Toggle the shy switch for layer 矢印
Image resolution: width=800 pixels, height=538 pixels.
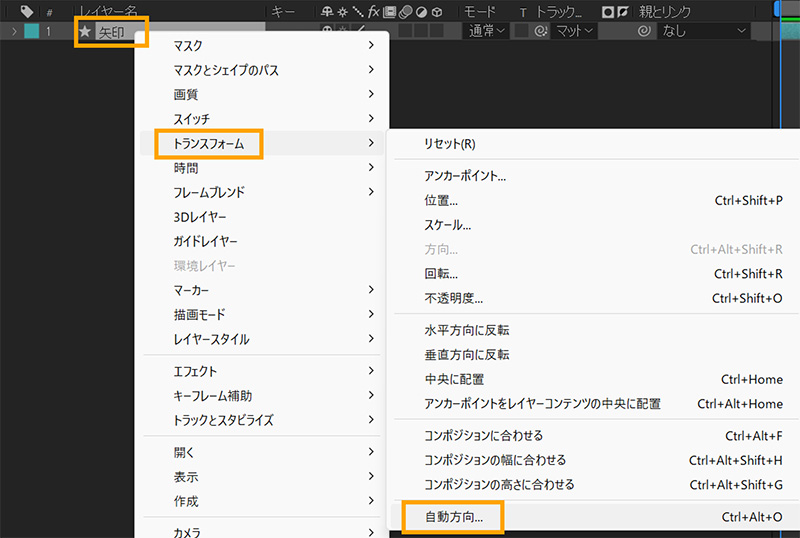click(x=326, y=30)
